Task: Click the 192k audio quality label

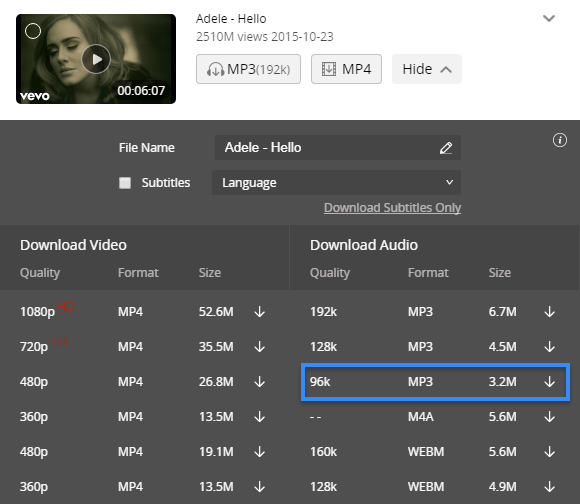Action: click(323, 312)
